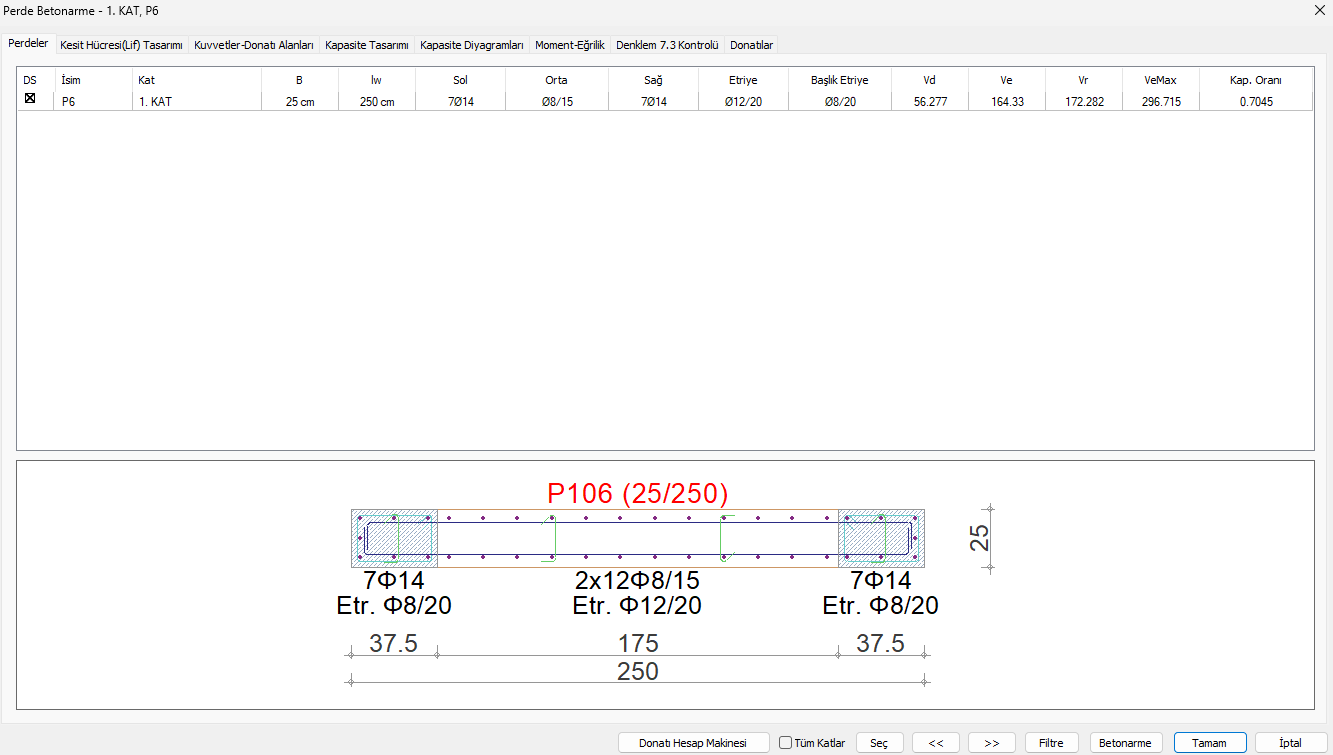Cancel the dialog with İptal
The image size is (1333, 755).
1291,743
